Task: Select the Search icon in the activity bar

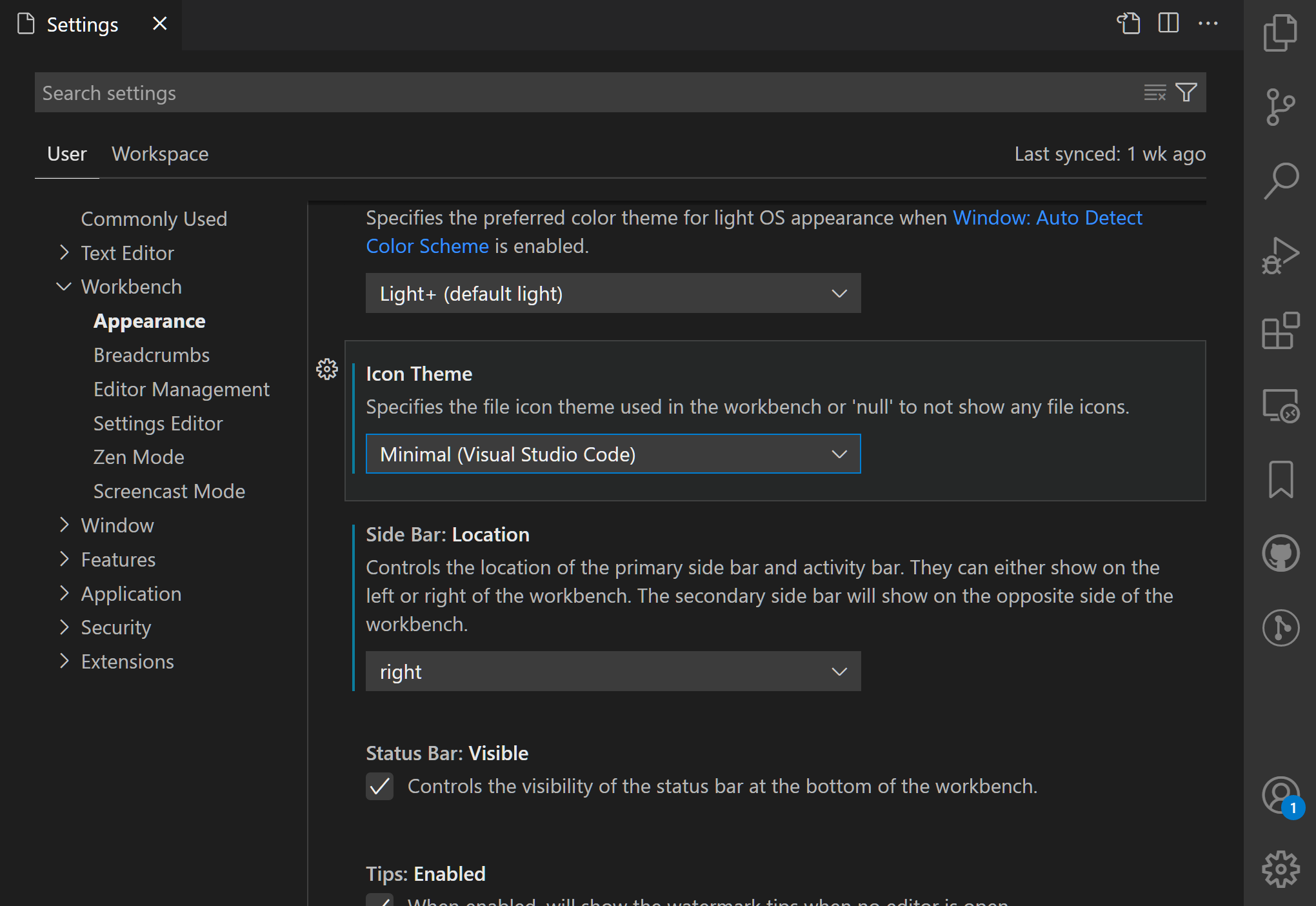Action: tap(1282, 181)
